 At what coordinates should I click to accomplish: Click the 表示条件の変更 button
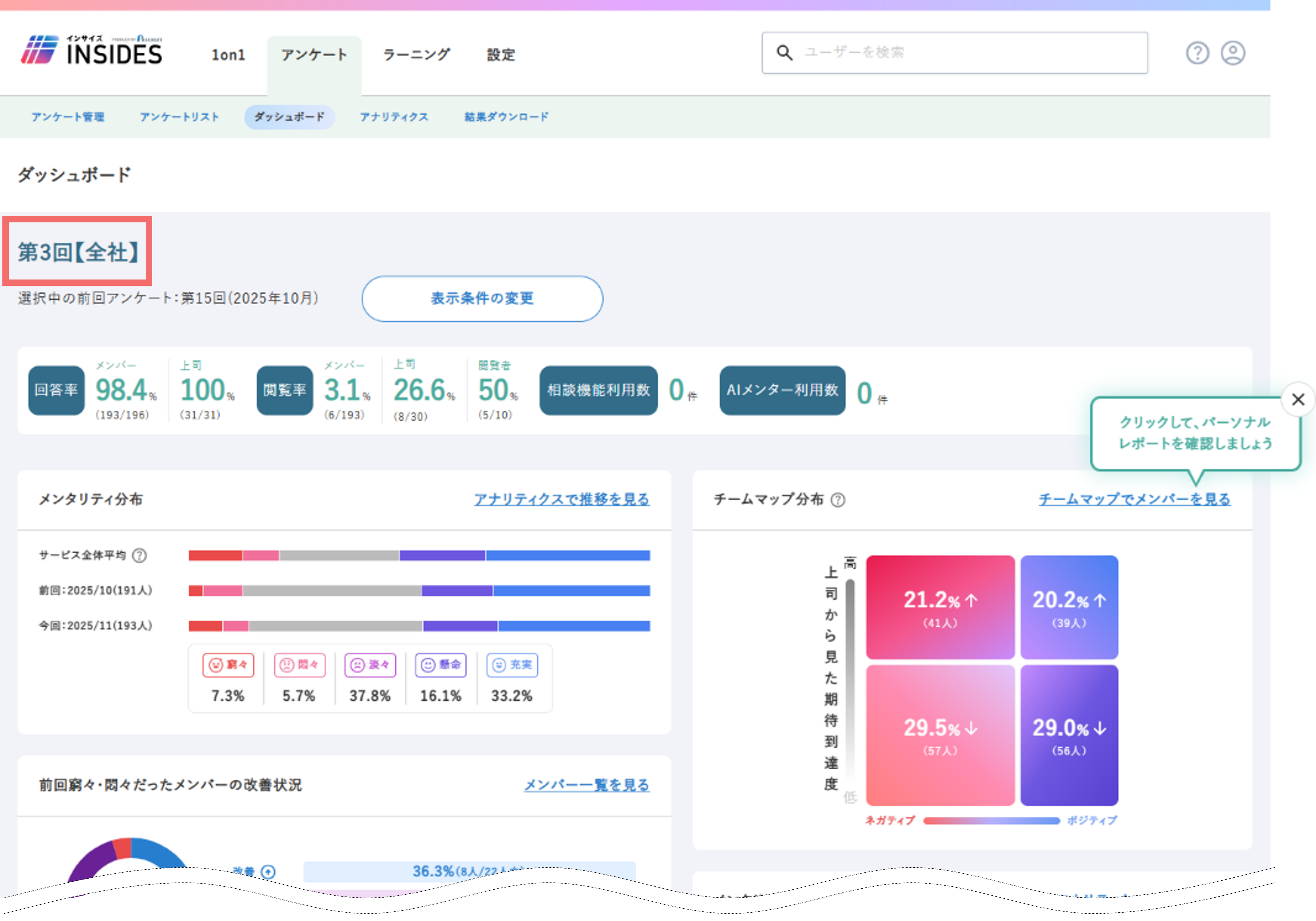pos(482,298)
